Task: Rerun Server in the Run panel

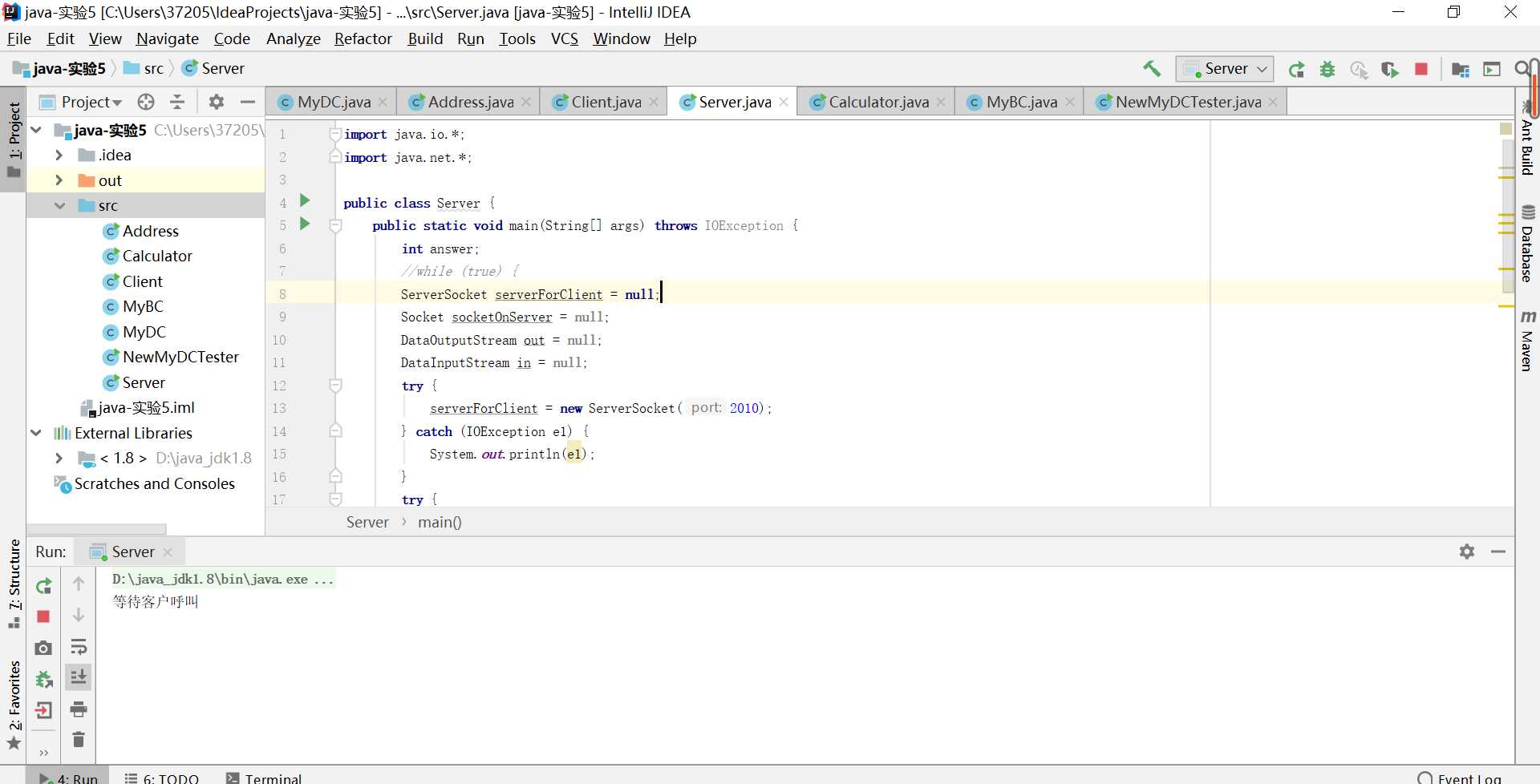Action: 44,586
